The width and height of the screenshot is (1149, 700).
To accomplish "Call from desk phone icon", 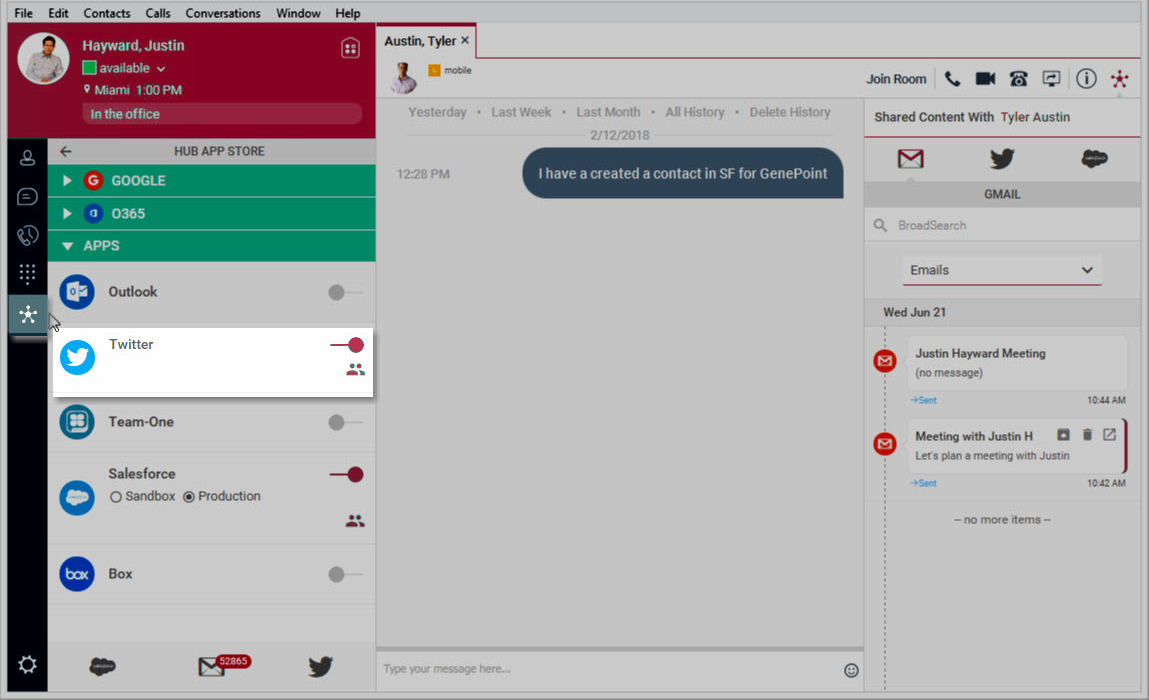I will (x=1019, y=78).
